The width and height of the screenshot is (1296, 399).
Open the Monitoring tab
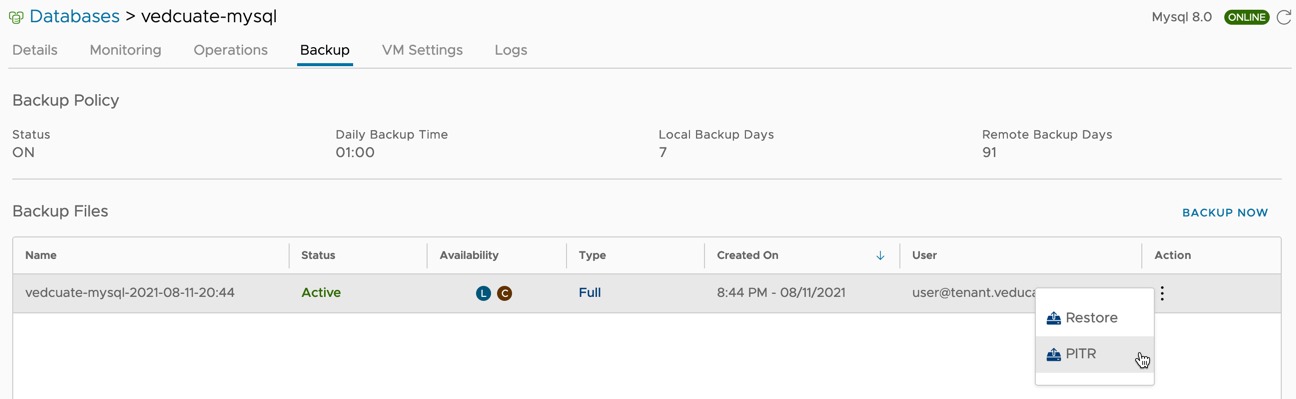(x=125, y=50)
